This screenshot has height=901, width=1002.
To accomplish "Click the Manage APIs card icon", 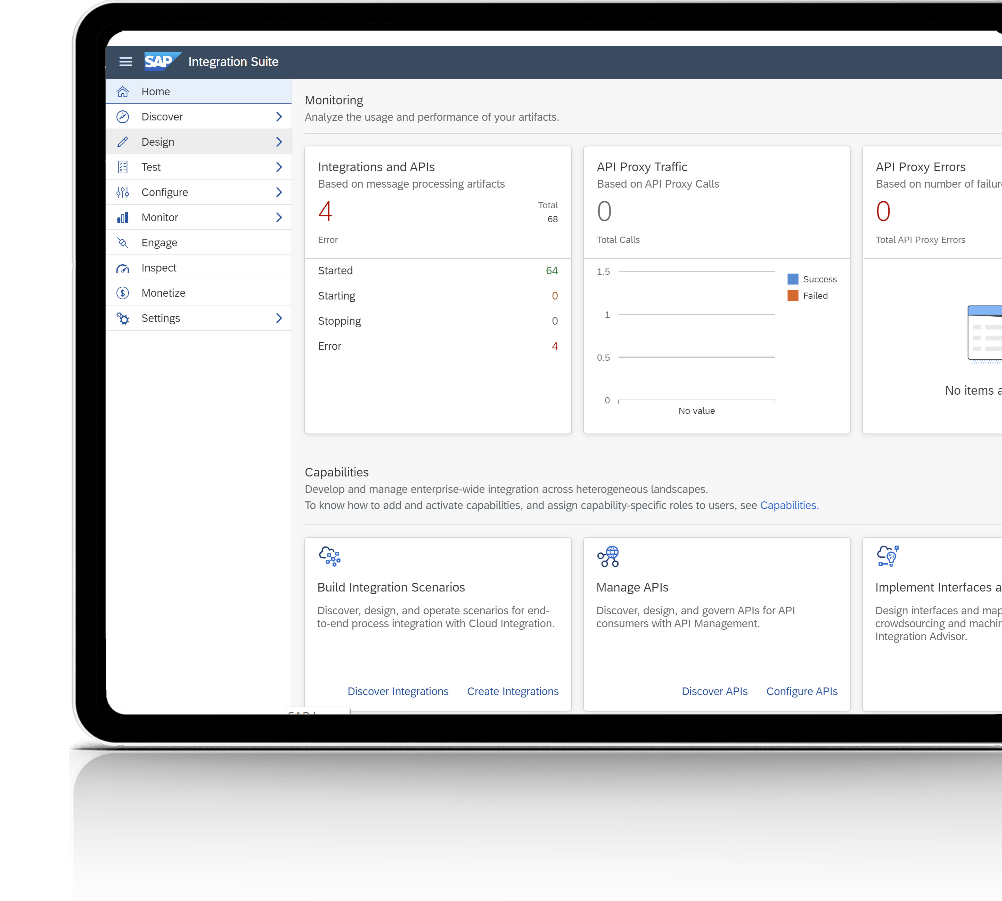I will tap(608, 556).
